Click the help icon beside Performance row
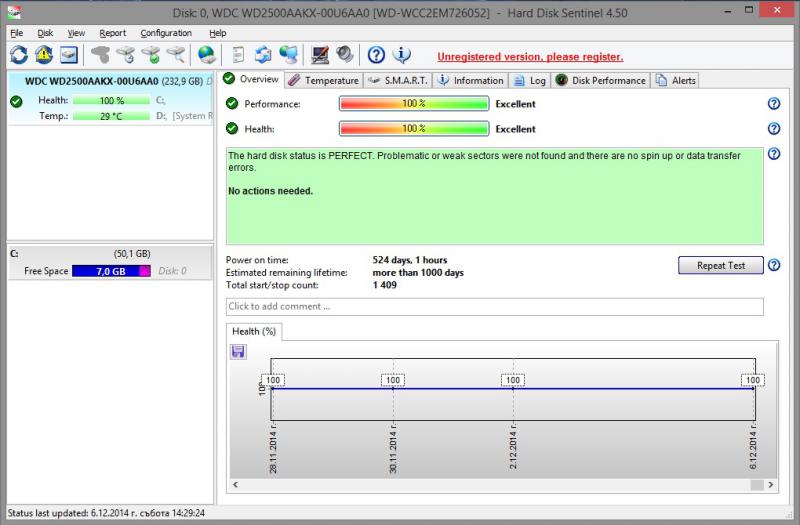Screen dimensions: 800x525 click(774, 104)
